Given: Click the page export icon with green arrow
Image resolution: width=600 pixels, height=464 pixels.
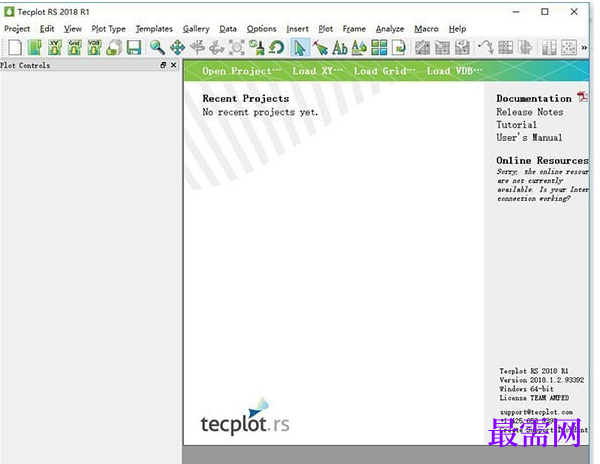Looking at the screenshot, I should [x=399, y=48].
